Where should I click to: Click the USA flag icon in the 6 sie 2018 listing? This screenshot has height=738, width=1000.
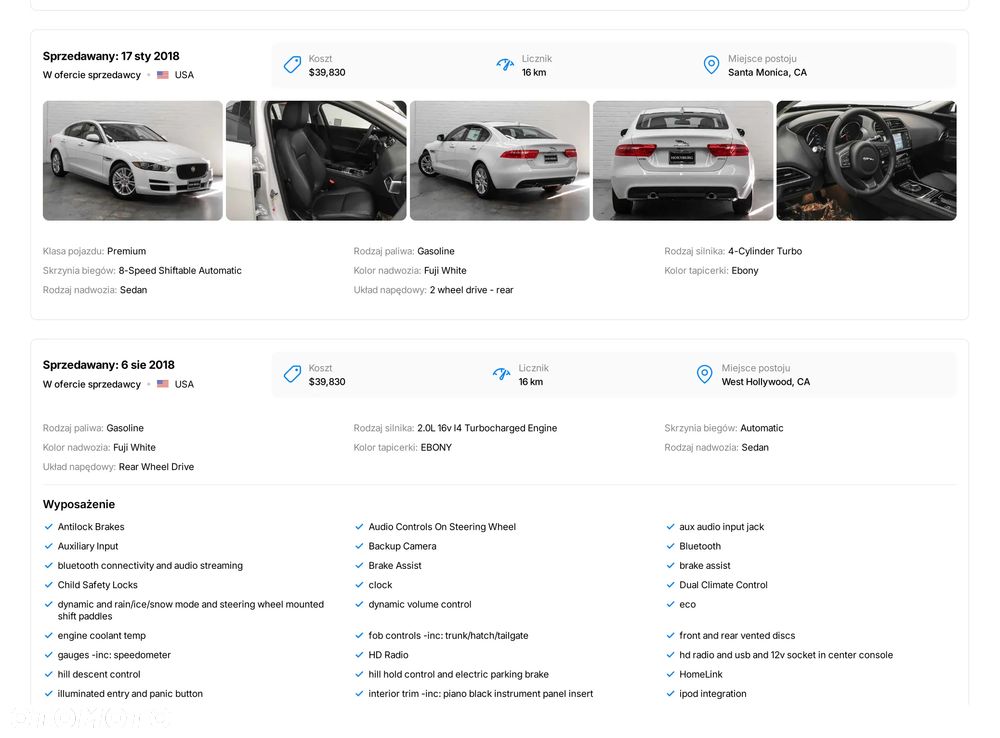click(163, 384)
